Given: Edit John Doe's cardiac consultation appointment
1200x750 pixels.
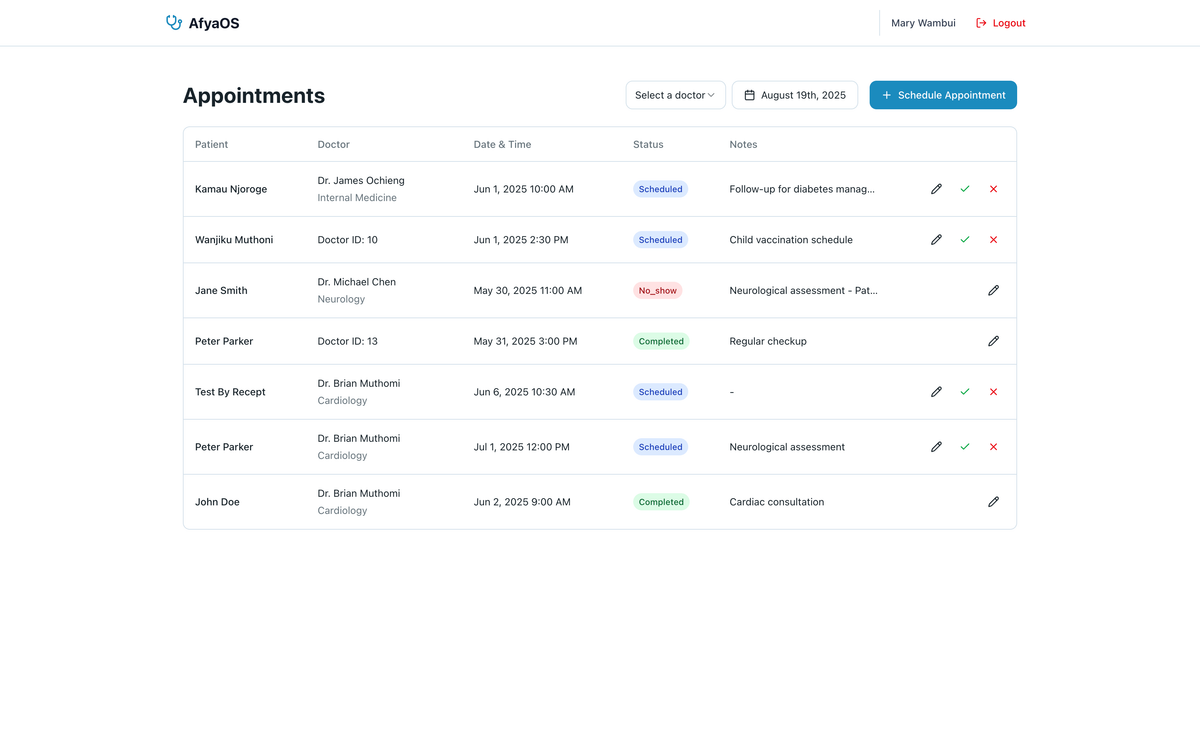Looking at the screenshot, I should pos(993,502).
